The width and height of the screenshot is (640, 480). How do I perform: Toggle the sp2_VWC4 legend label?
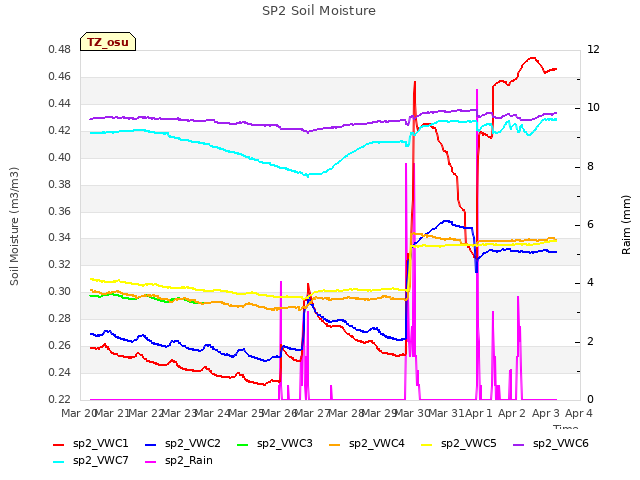[x=376, y=444]
